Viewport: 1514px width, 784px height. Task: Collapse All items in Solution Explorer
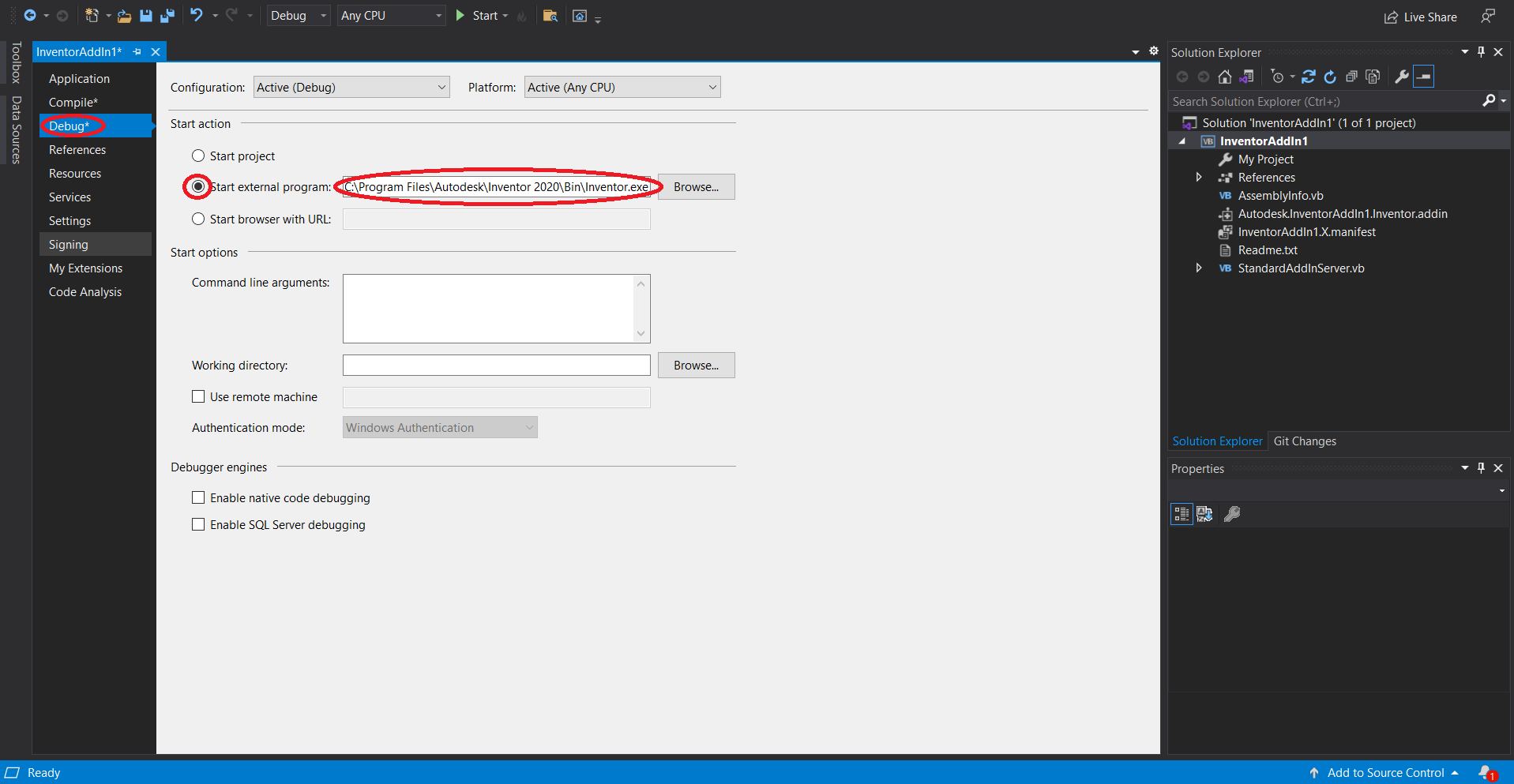1351,77
